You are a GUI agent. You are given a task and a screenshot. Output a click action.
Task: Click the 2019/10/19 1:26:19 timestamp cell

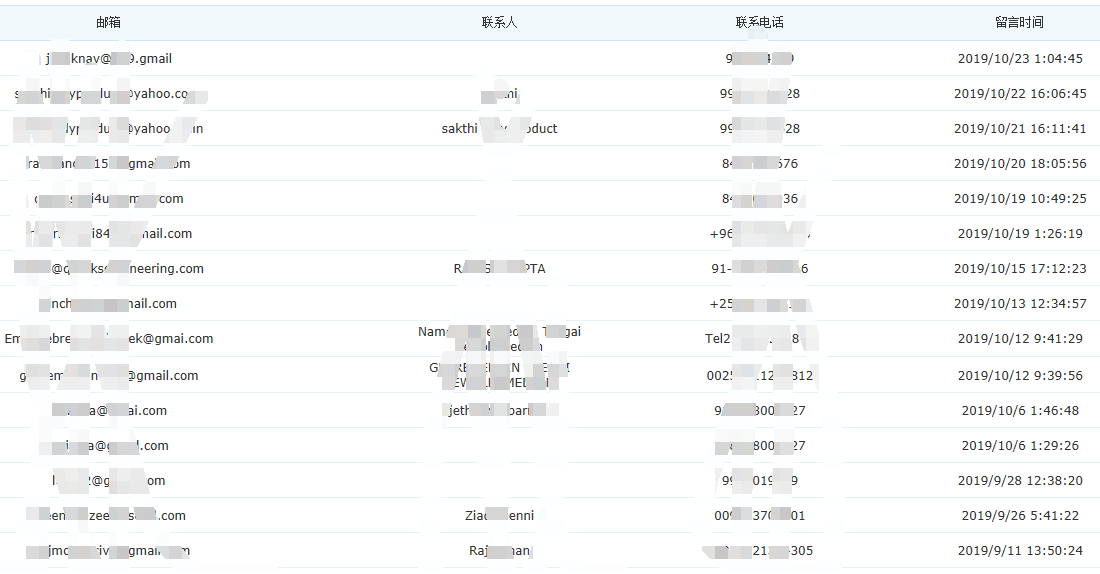coord(1019,234)
